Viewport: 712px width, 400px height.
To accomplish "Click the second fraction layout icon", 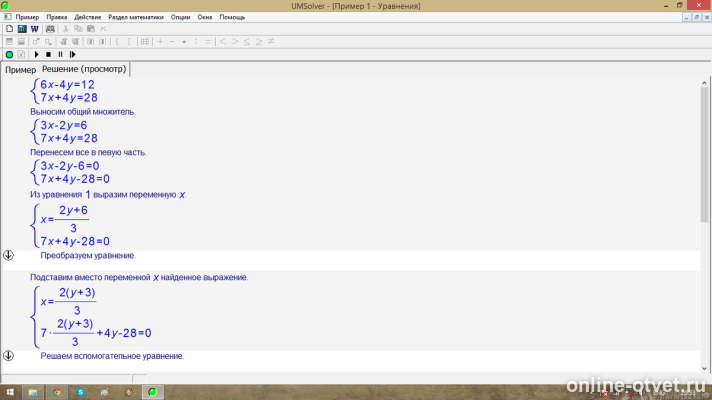I will click(x=21, y=42).
